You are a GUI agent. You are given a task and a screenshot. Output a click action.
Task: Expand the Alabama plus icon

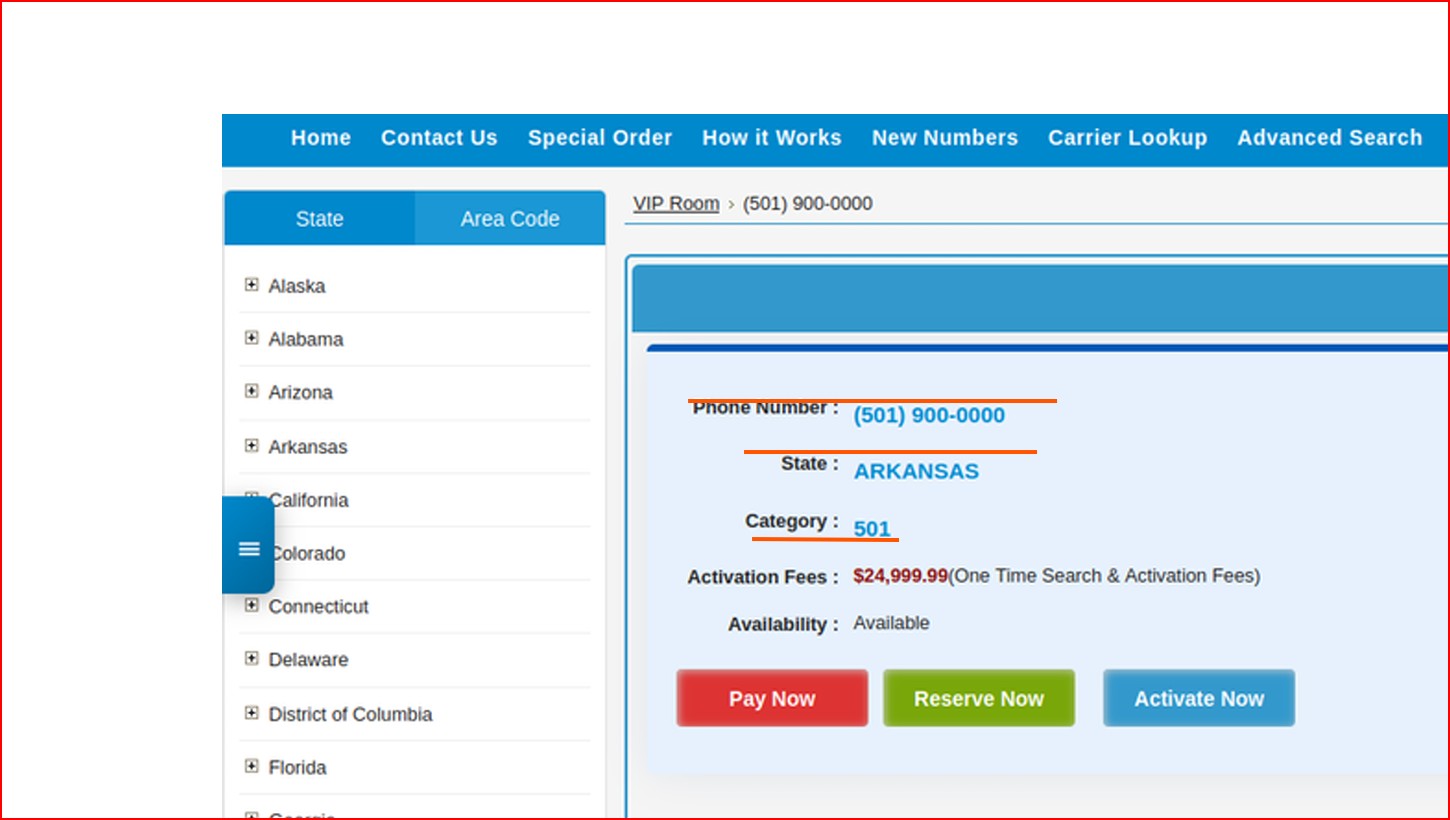tap(251, 338)
